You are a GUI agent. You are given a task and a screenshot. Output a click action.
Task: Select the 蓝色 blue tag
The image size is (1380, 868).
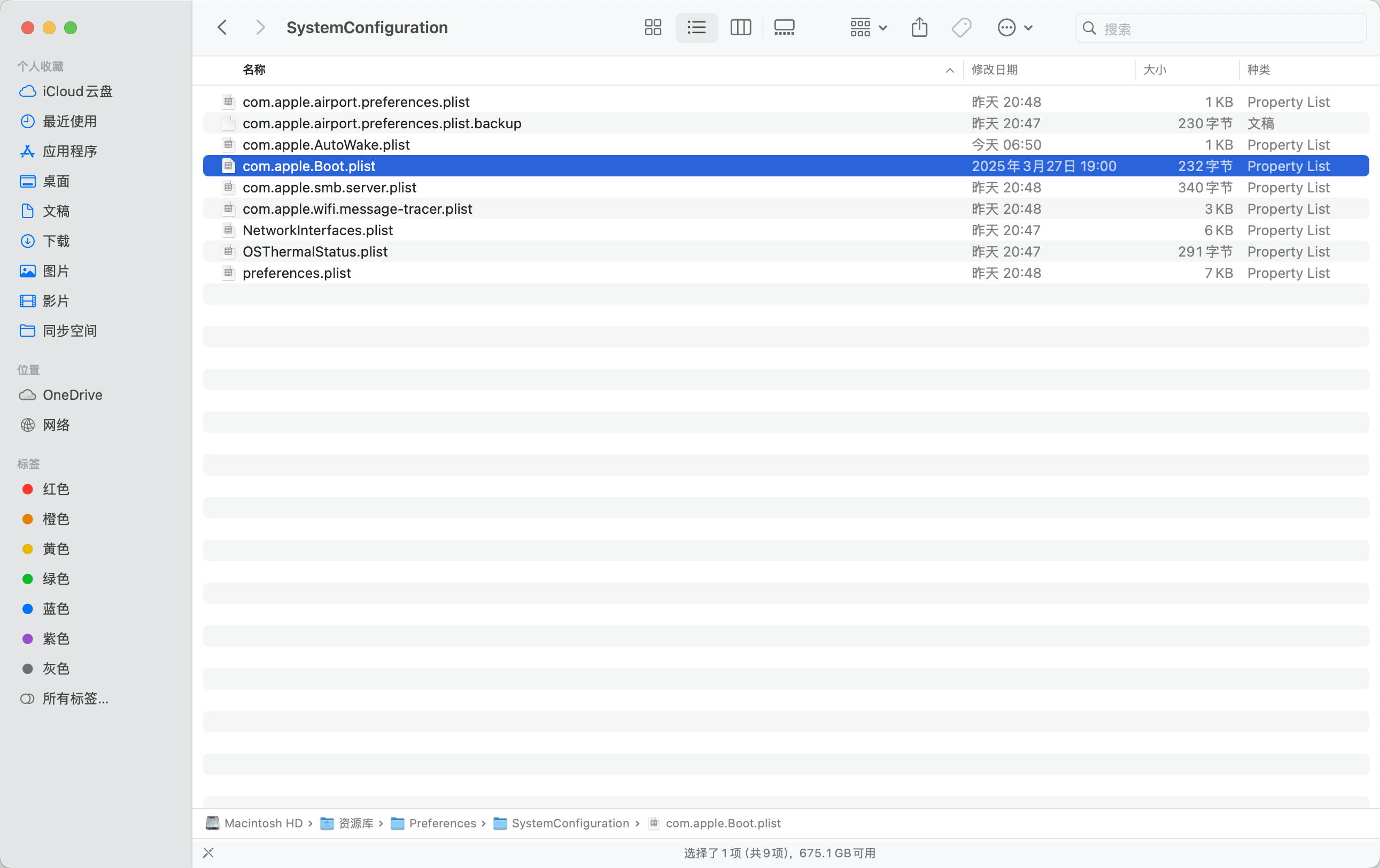(56, 608)
